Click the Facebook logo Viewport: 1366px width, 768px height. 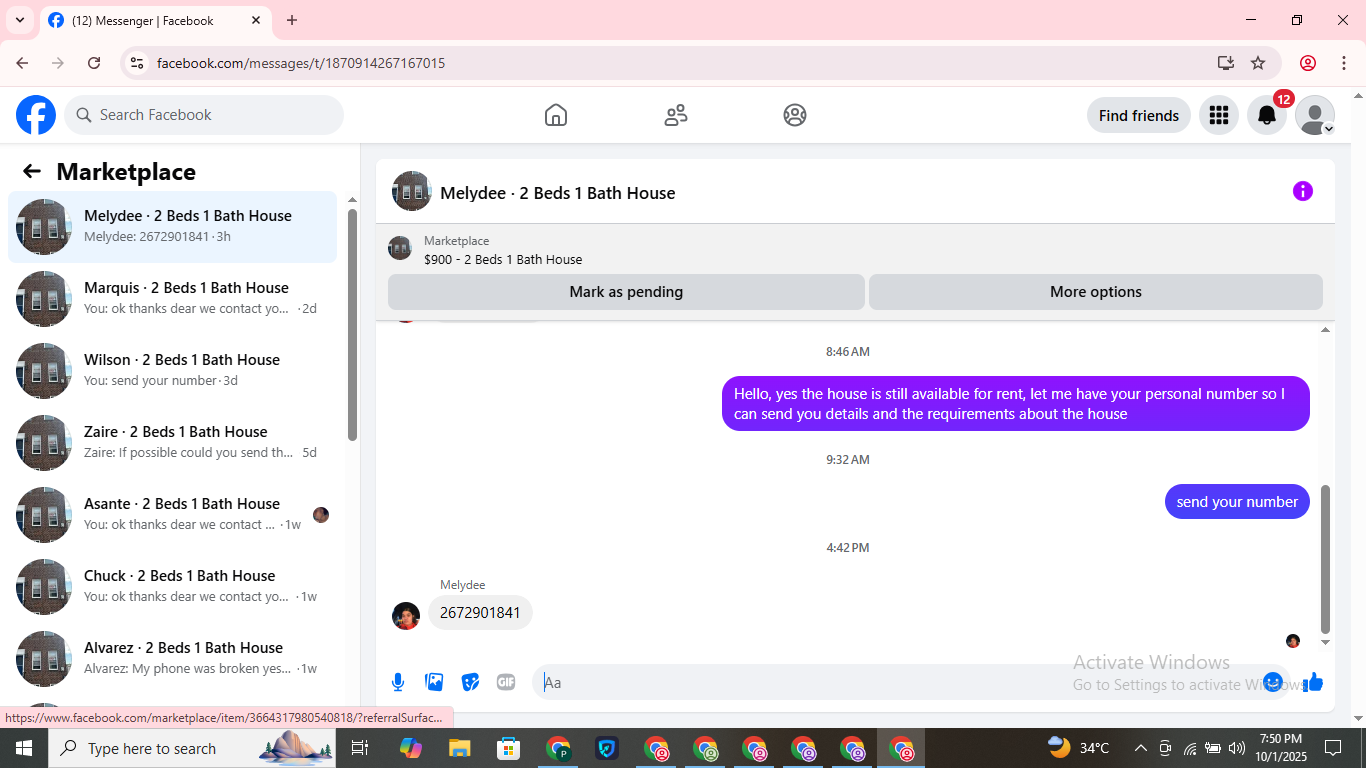click(36, 115)
